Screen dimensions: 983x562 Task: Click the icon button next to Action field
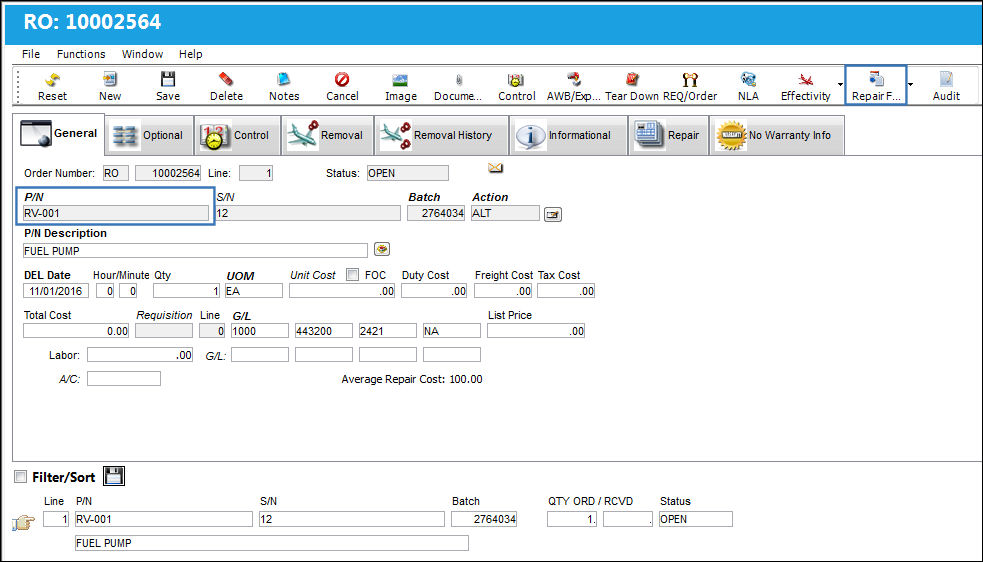coord(552,215)
